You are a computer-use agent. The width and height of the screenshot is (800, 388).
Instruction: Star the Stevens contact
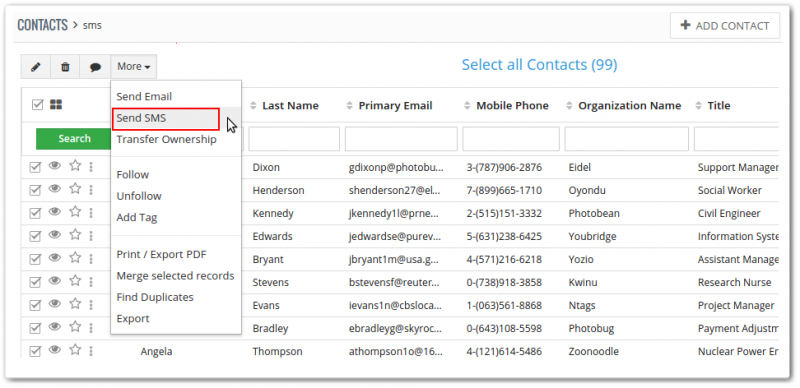click(x=75, y=280)
